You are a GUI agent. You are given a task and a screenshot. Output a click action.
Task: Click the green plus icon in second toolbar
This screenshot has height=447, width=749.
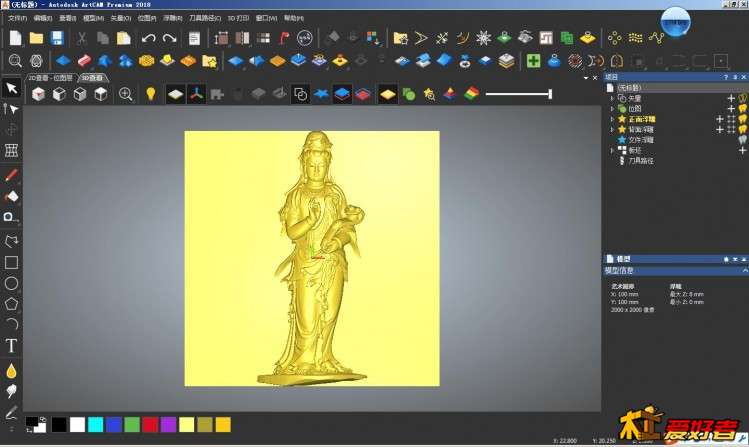[x=534, y=61]
